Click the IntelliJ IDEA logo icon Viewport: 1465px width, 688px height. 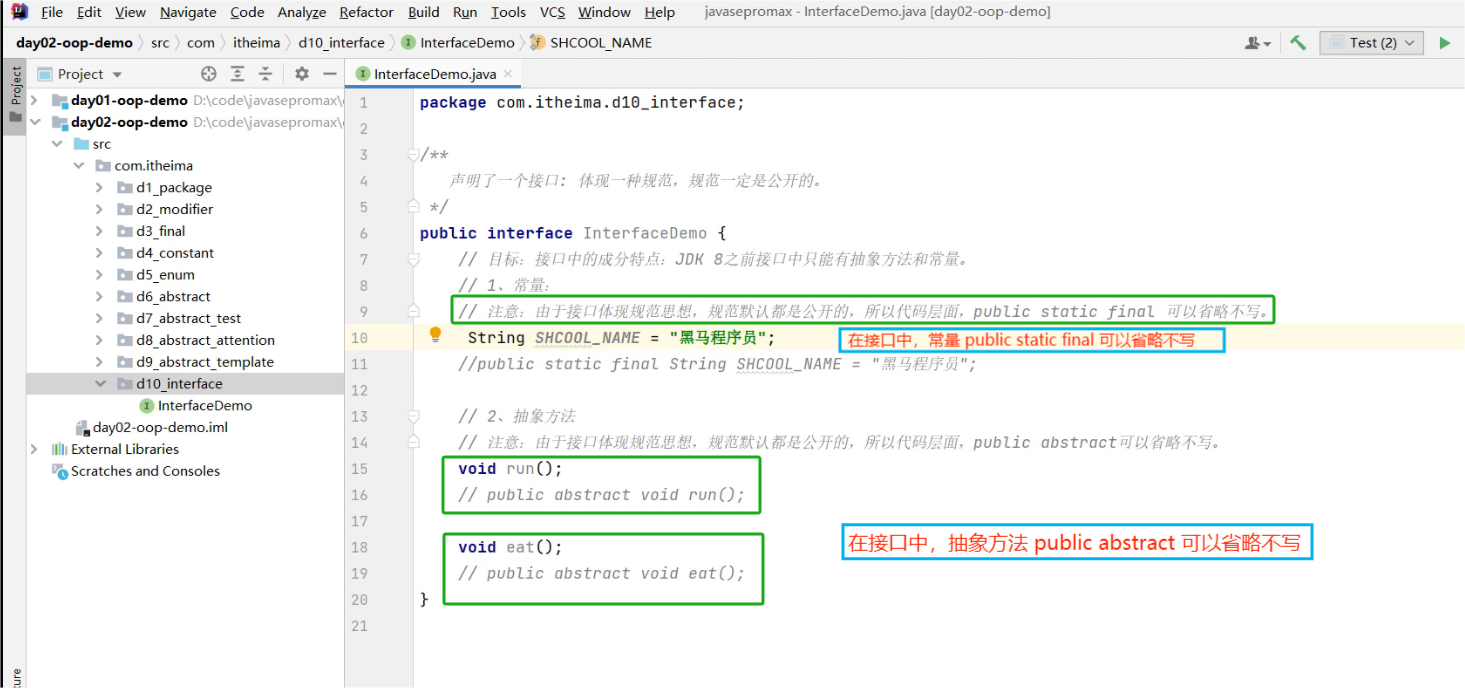(19, 12)
